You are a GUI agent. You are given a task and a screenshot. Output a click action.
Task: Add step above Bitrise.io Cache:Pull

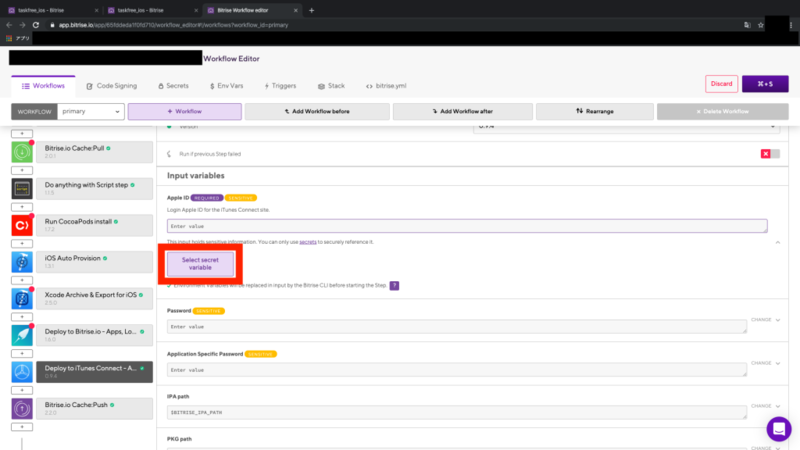coord(22,133)
